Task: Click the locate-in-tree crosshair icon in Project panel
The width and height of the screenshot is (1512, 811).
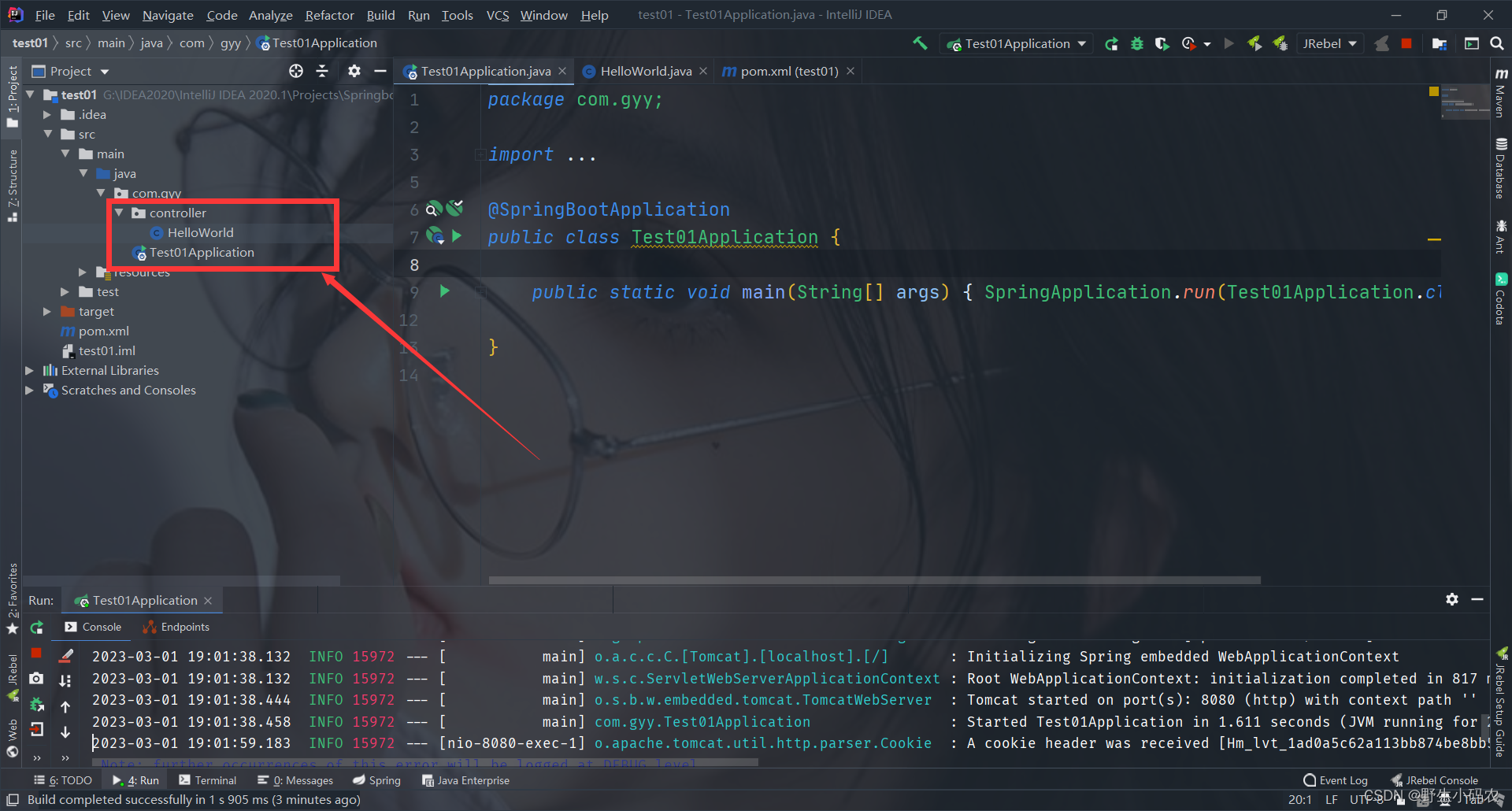Action: [296, 71]
